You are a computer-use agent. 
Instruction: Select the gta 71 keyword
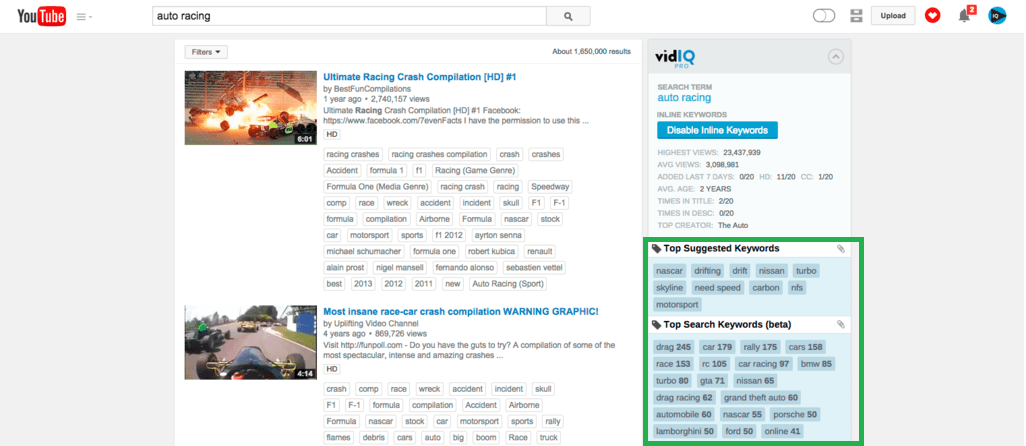[x=711, y=381]
